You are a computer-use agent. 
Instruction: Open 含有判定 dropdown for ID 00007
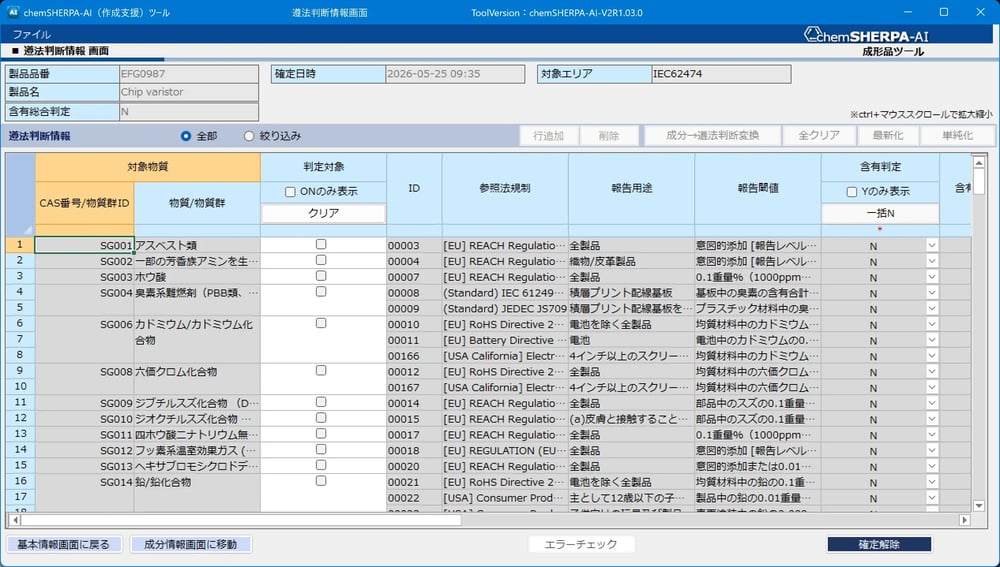[x=932, y=277]
